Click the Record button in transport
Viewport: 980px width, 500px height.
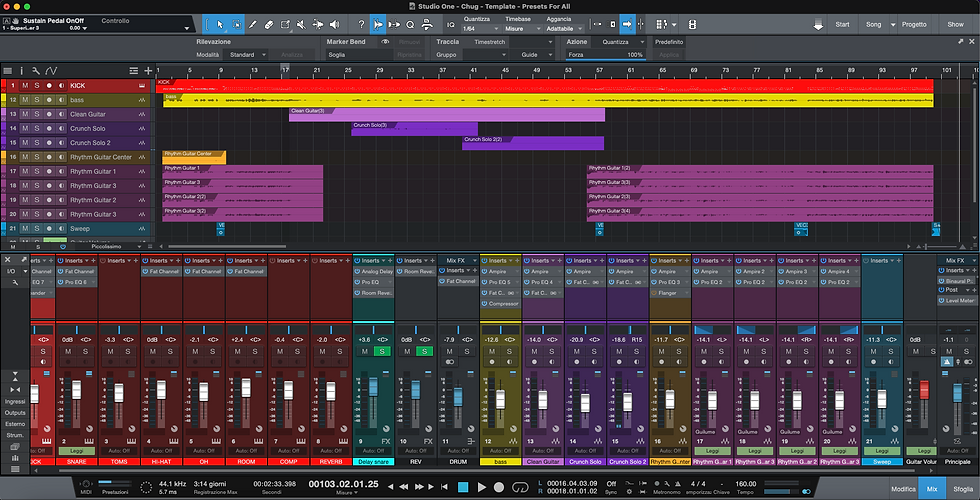499,487
